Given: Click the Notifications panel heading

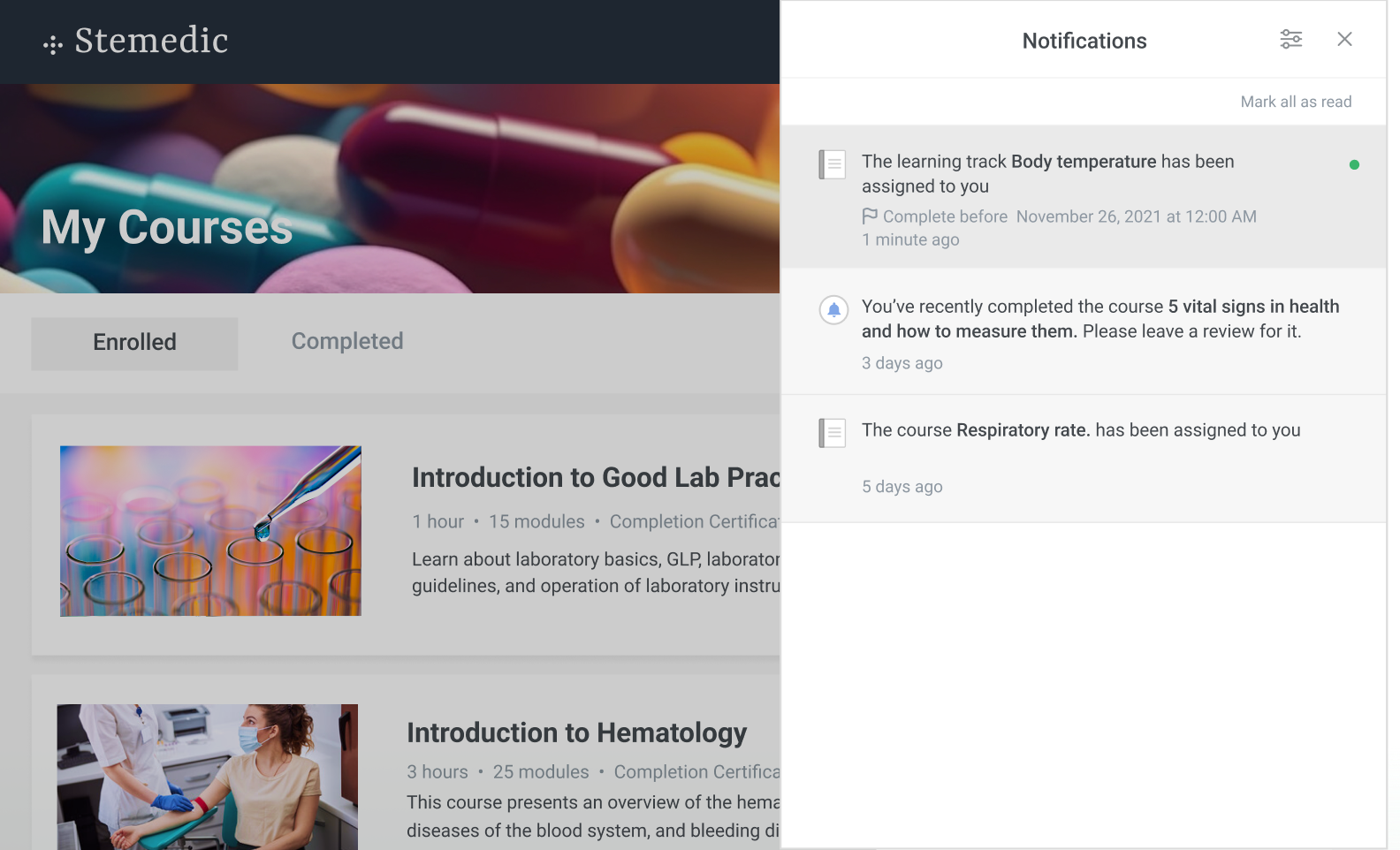Looking at the screenshot, I should (1084, 41).
